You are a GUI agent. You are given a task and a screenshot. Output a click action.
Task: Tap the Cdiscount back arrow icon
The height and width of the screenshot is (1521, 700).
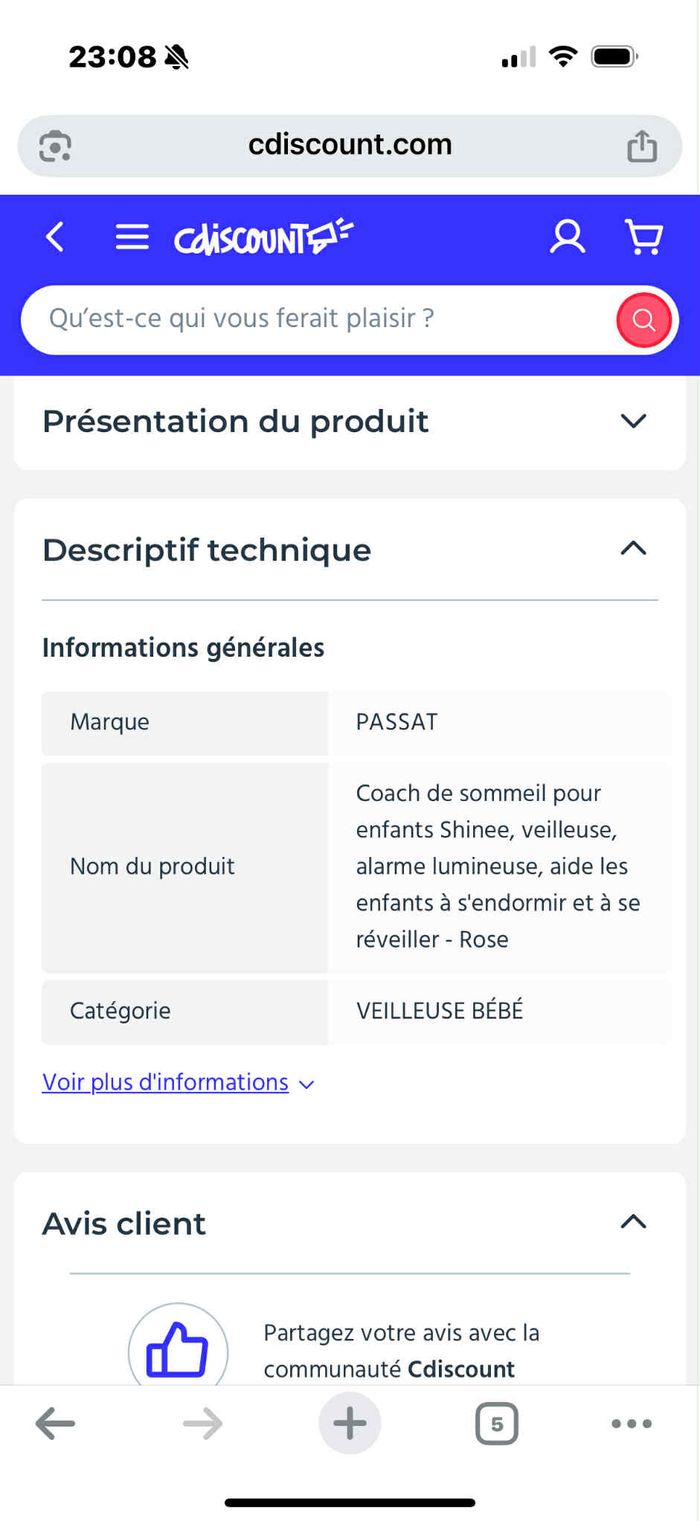55,237
